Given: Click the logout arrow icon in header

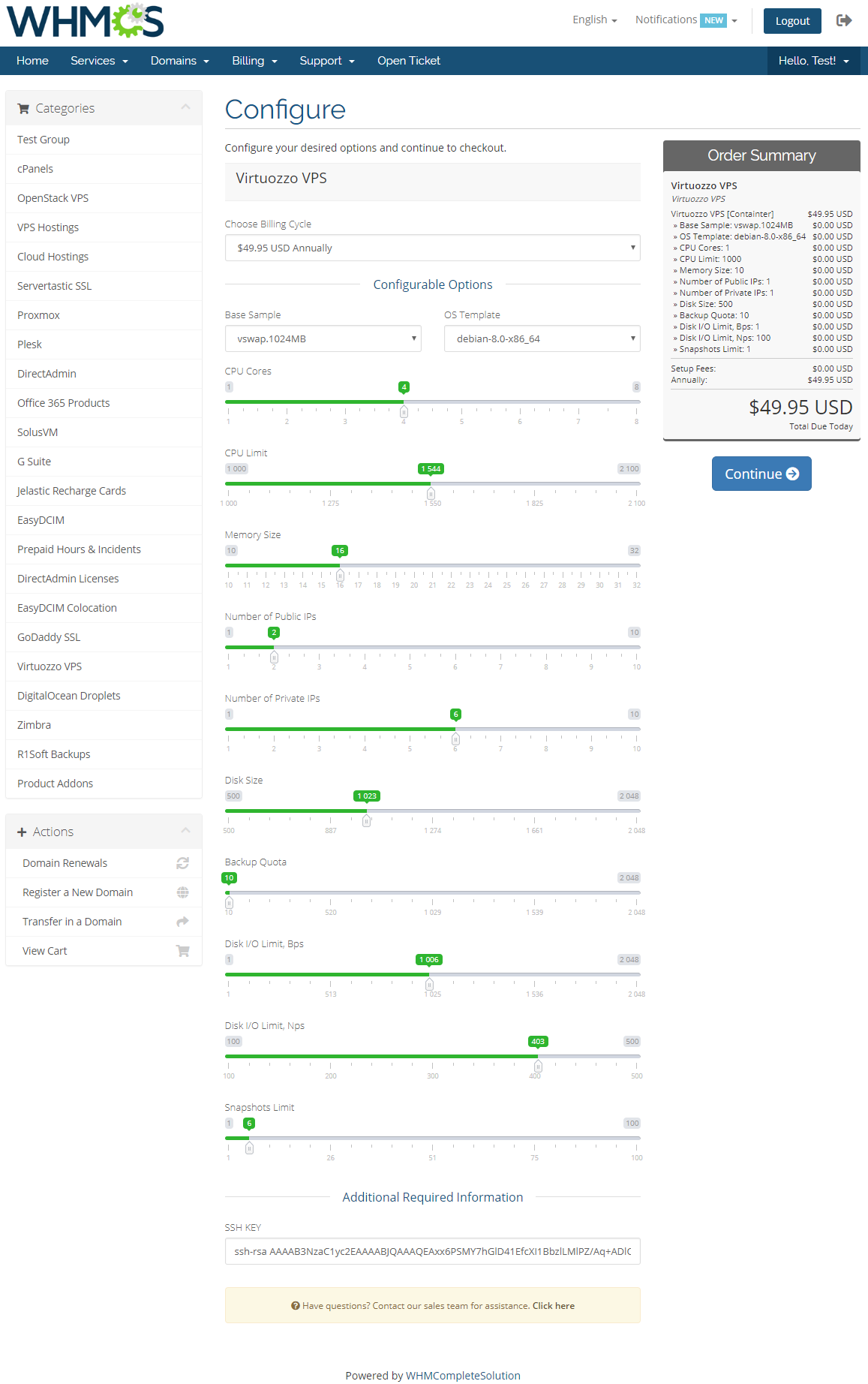Looking at the screenshot, I should pyautogui.click(x=844, y=20).
